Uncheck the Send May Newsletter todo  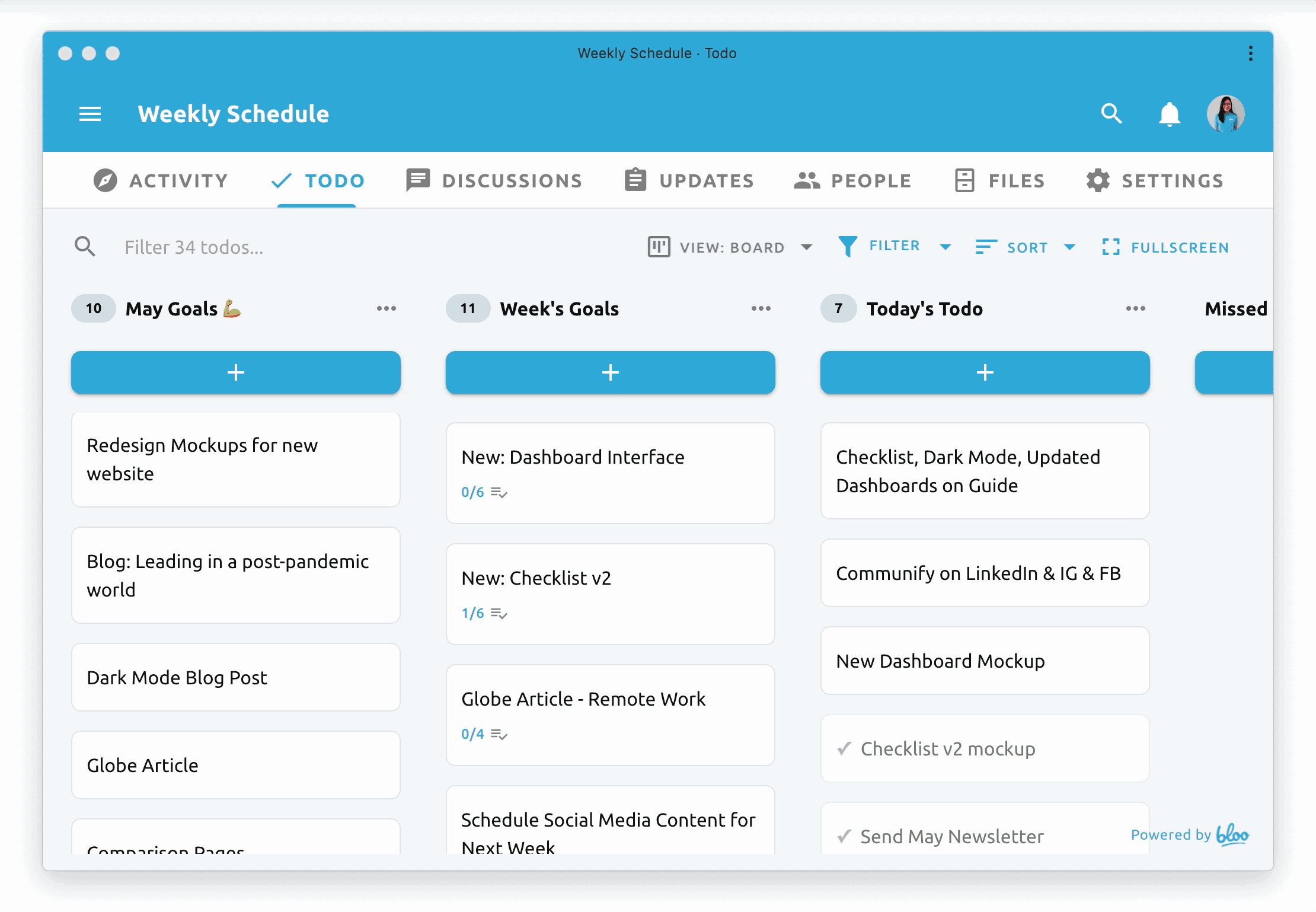(x=845, y=837)
